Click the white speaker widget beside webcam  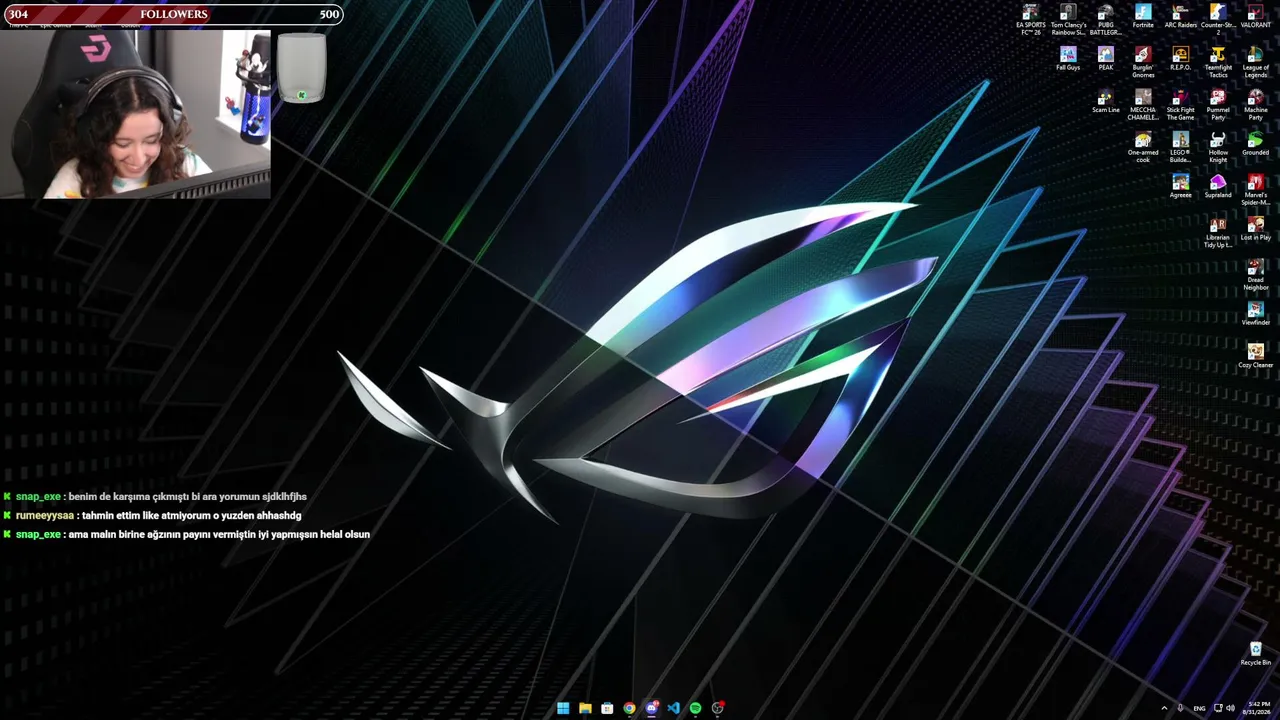[301, 68]
